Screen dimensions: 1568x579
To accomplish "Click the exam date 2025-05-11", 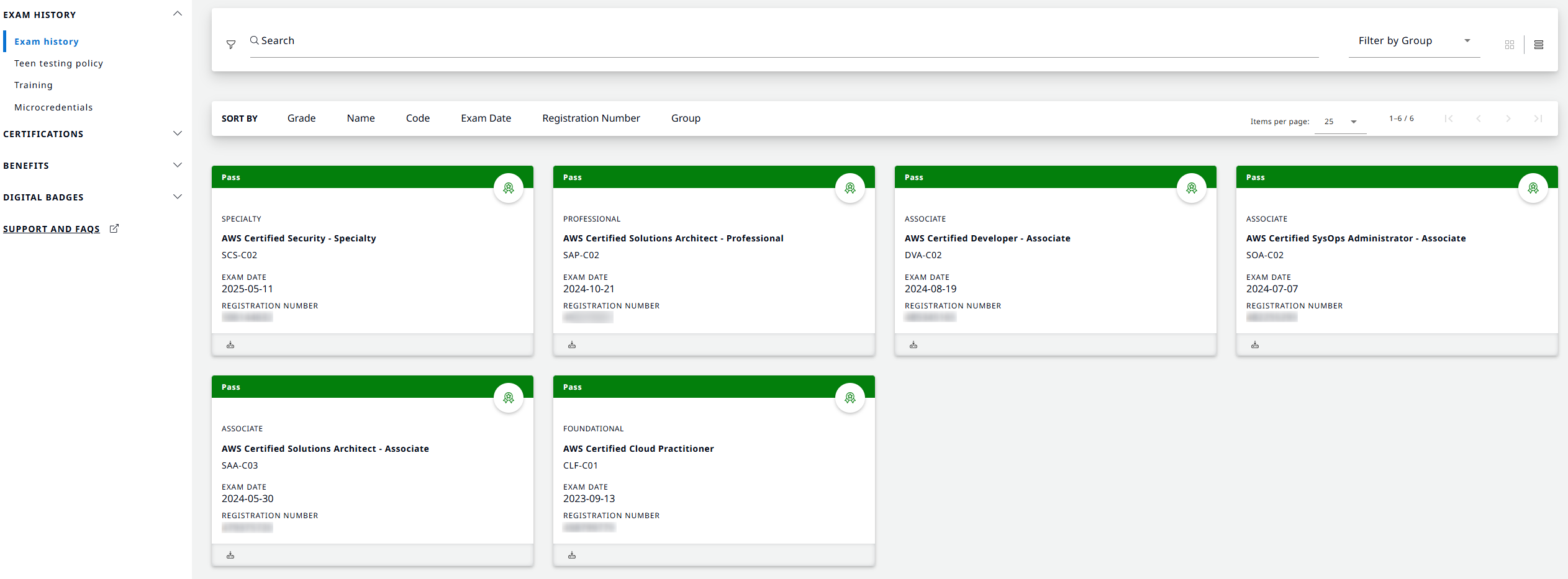I will 247,289.
